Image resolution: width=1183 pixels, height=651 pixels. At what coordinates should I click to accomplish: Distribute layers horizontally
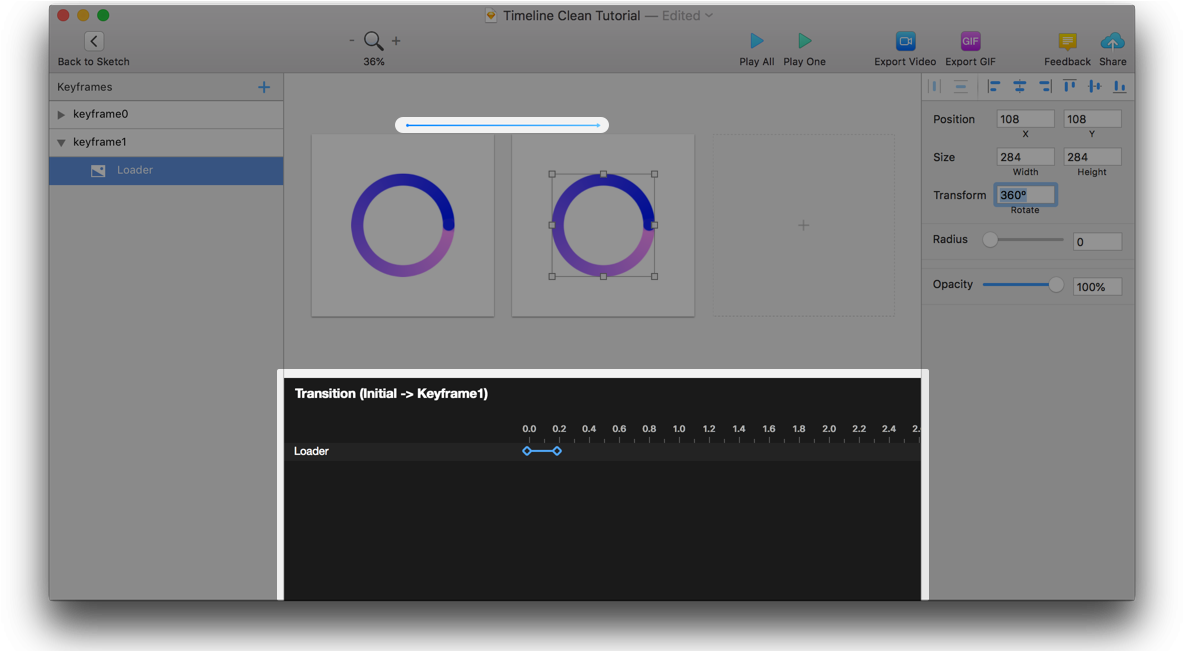[x=935, y=87]
